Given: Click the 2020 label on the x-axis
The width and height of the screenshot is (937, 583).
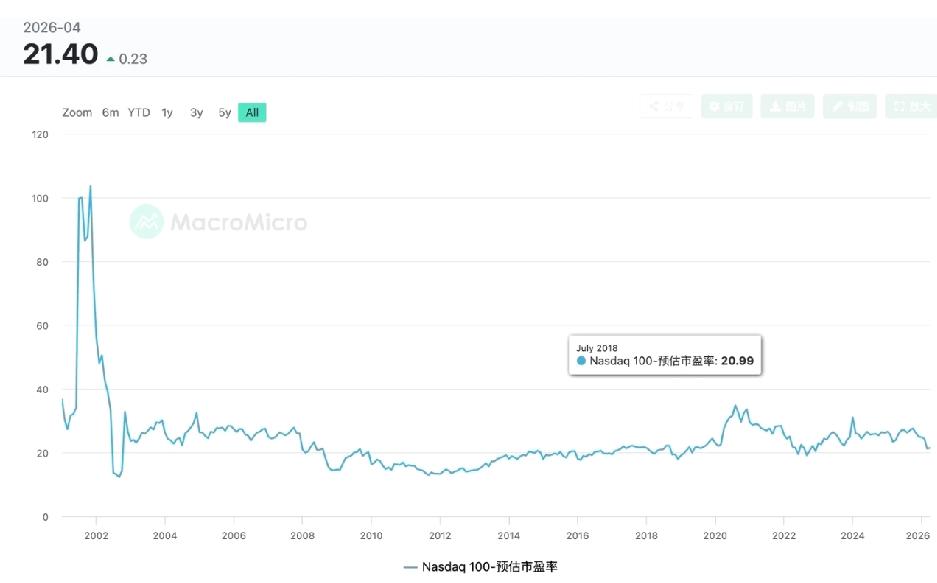Looking at the screenshot, I should click(x=716, y=536).
